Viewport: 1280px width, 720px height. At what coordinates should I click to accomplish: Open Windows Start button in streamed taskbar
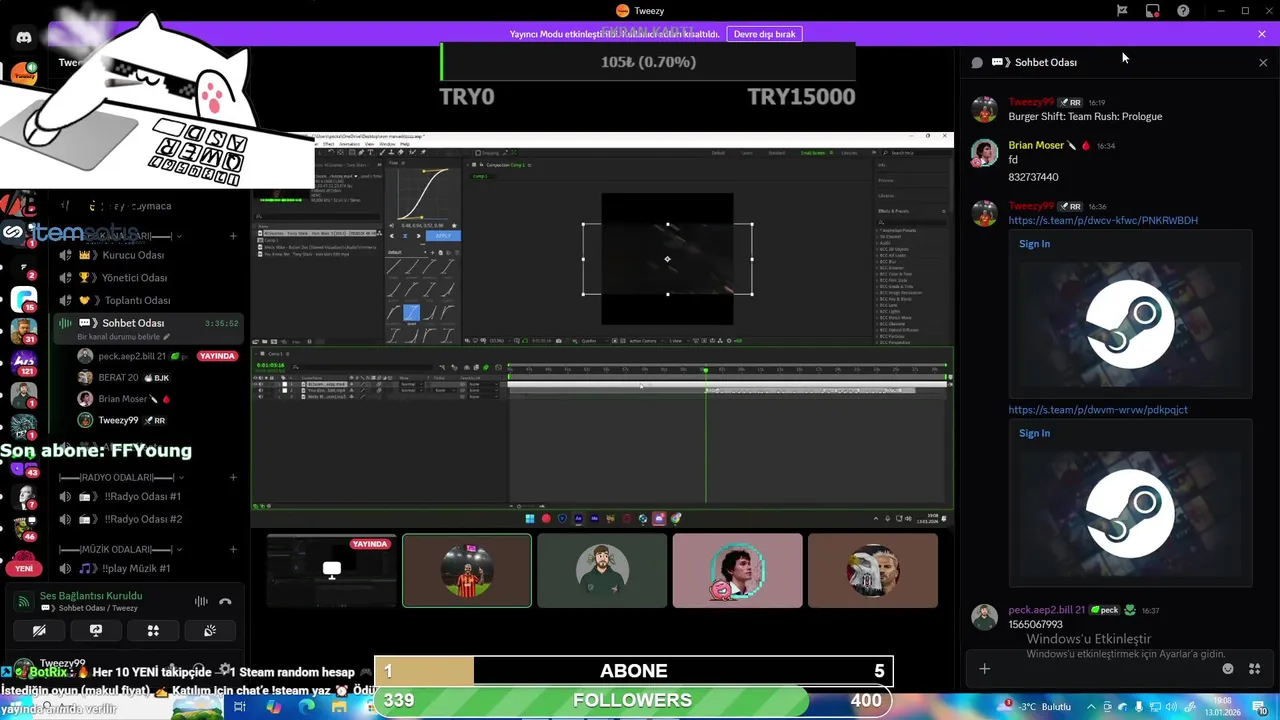530,518
